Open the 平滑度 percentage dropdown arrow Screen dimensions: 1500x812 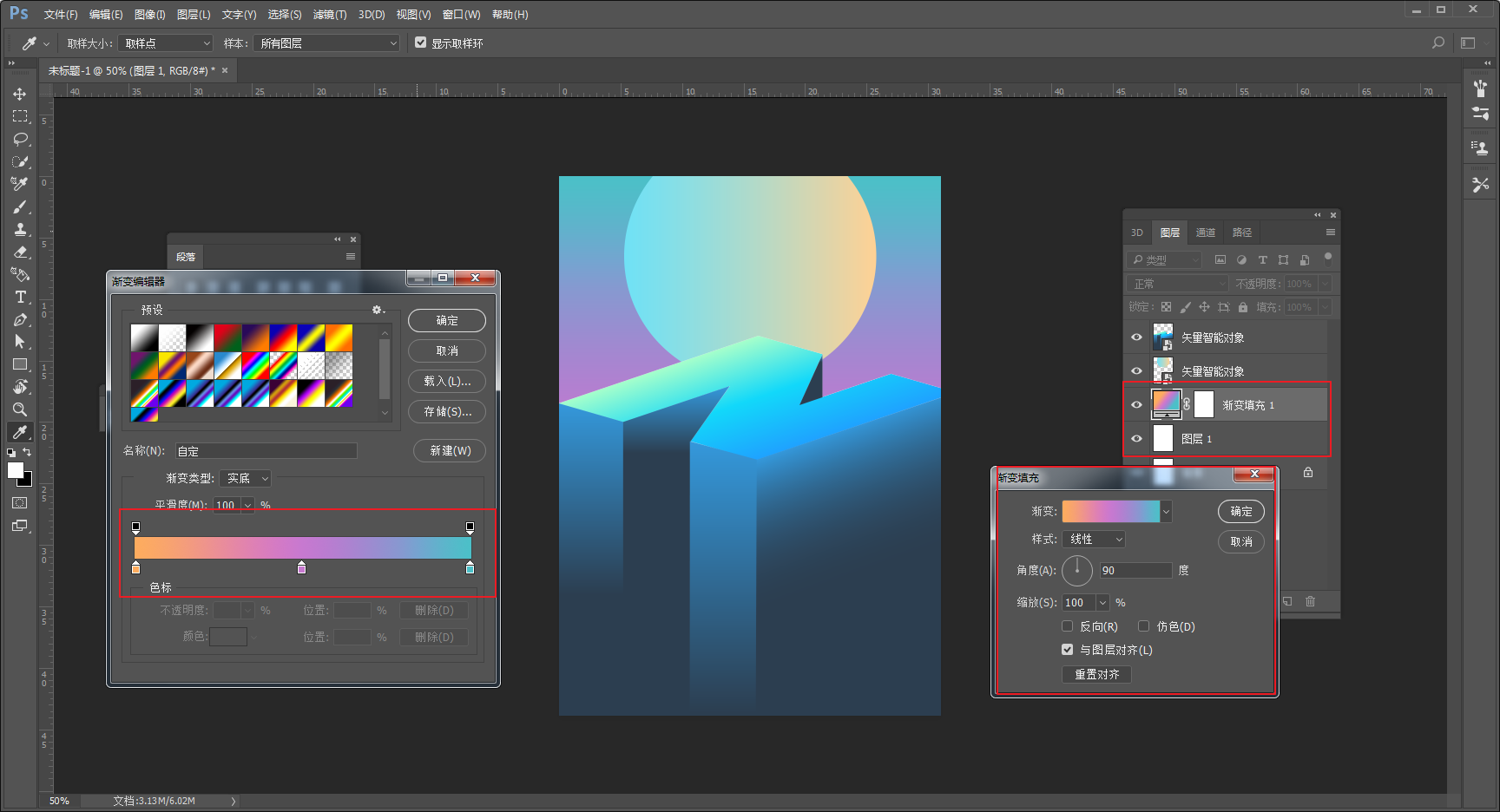click(x=247, y=506)
